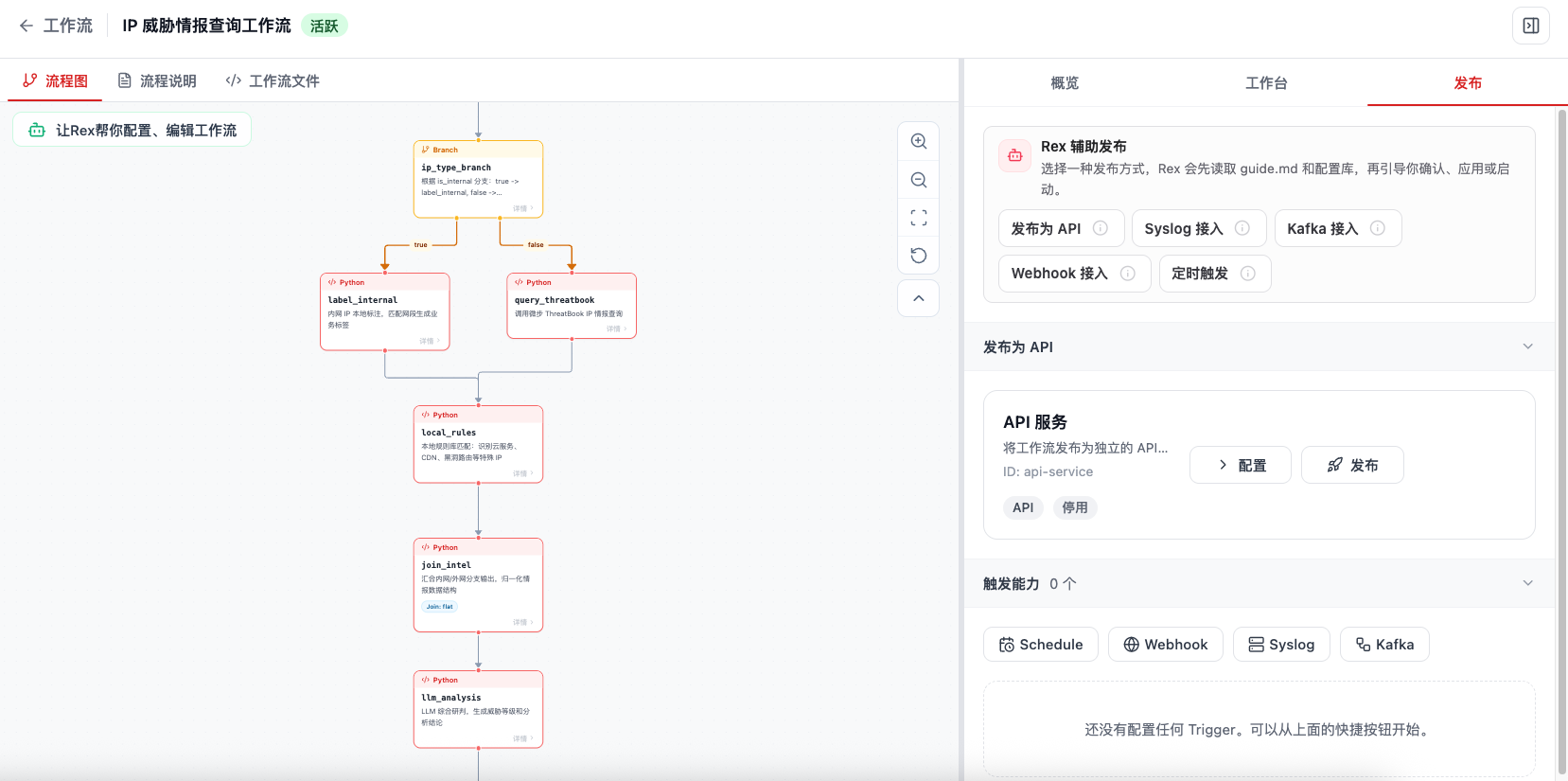Select the 发布 tab
The width and height of the screenshot is (1568, 781).
1468,83
